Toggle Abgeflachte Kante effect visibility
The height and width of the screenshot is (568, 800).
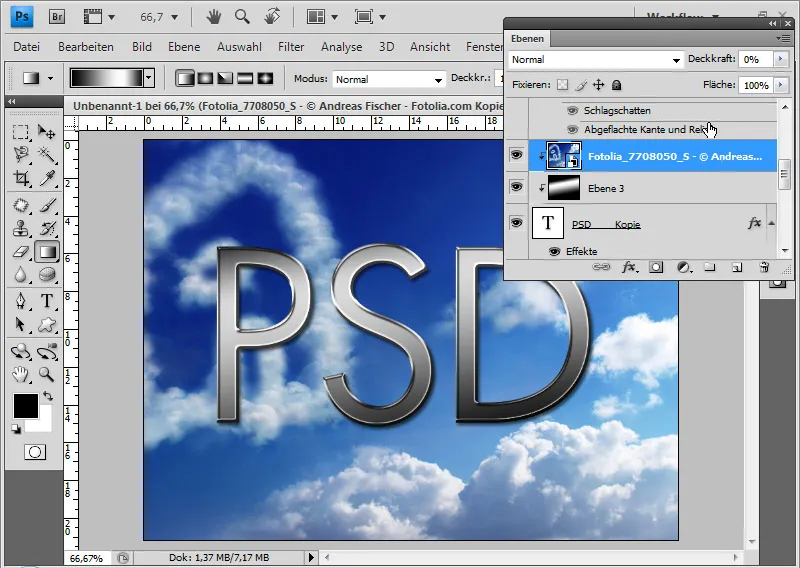click(572, 129)
